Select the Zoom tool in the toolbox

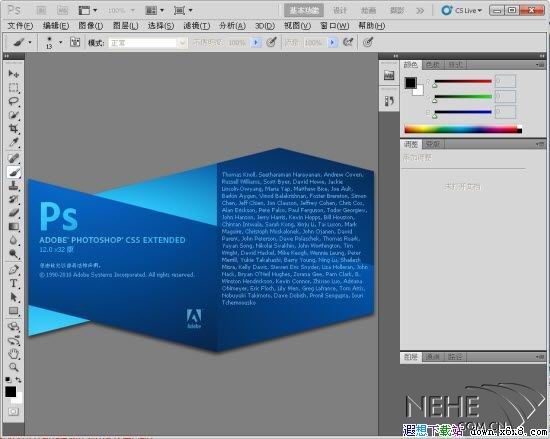[x=13, y=367]
